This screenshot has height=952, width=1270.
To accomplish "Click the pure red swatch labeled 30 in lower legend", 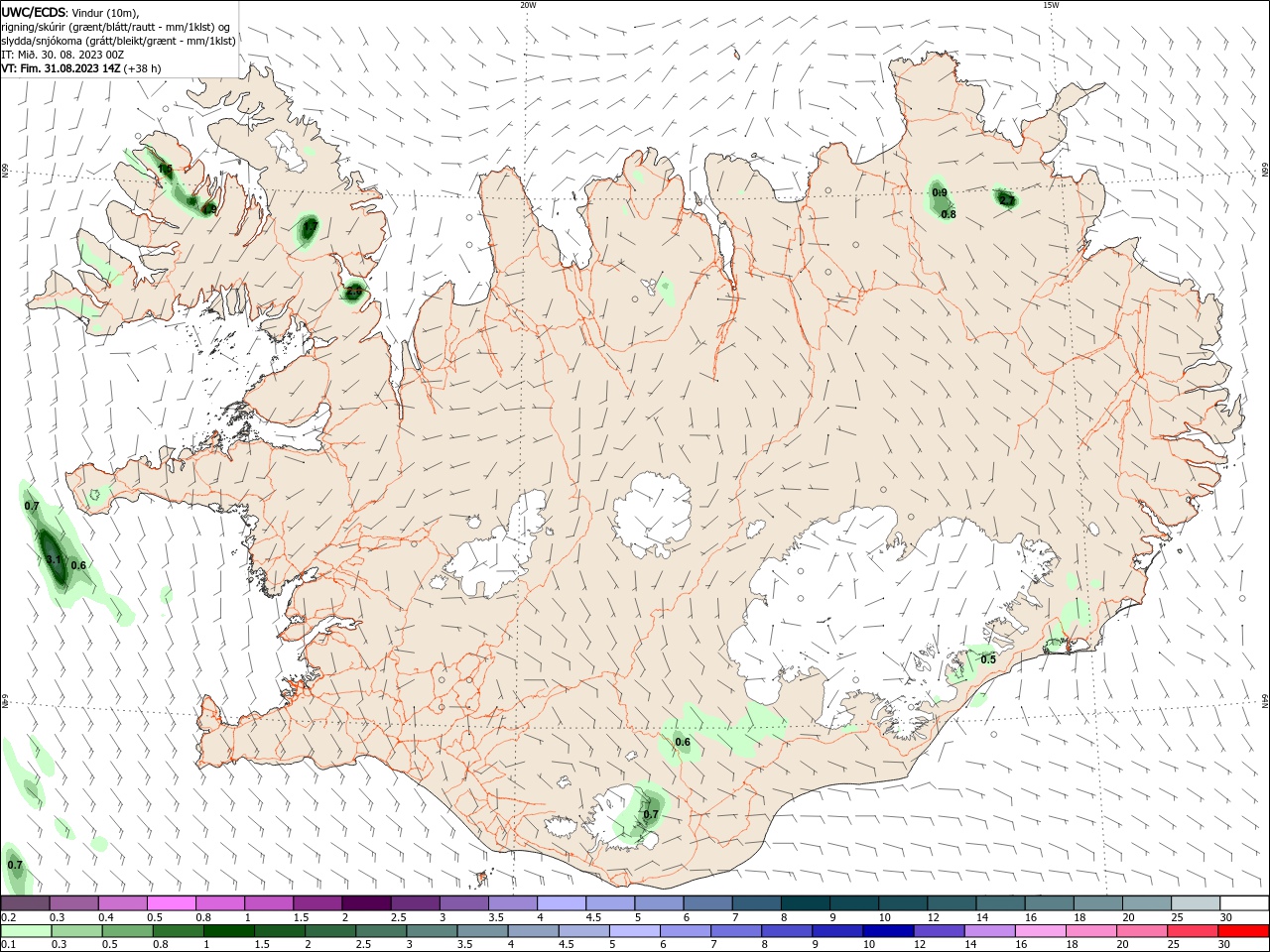I will 1242,931.
